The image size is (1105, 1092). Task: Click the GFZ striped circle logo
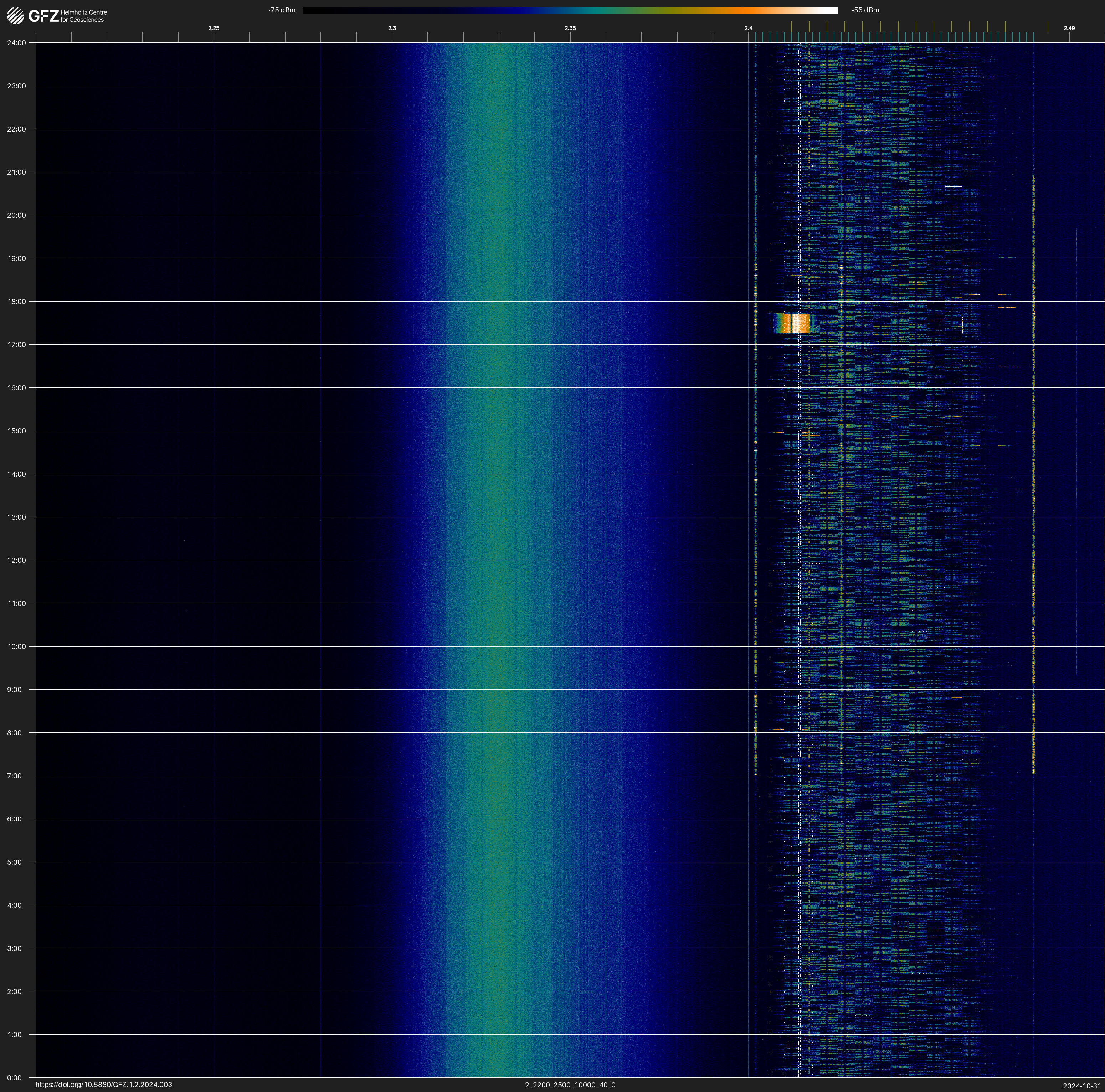click(15, 15)
